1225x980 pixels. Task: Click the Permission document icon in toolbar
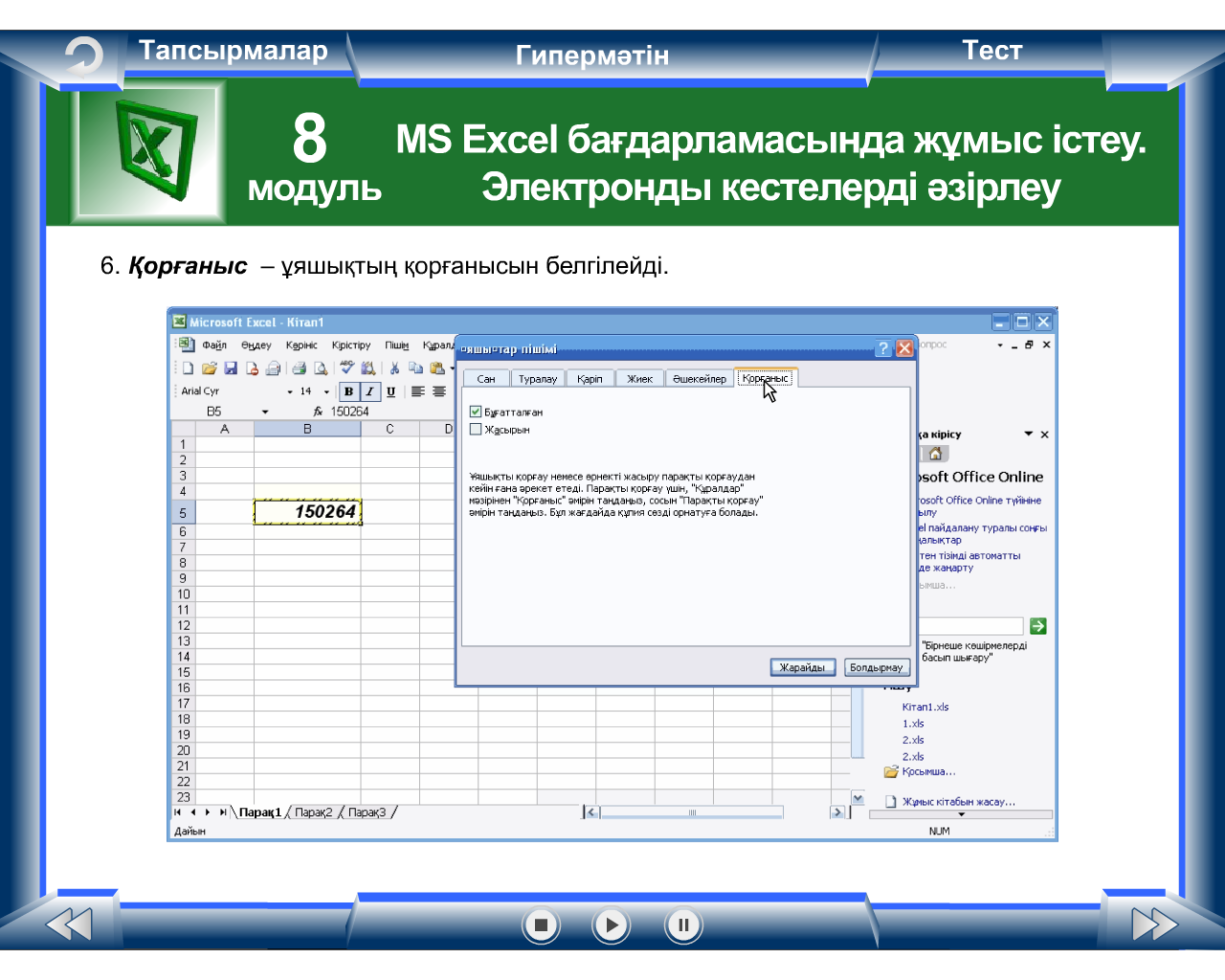tap(252, 368)
